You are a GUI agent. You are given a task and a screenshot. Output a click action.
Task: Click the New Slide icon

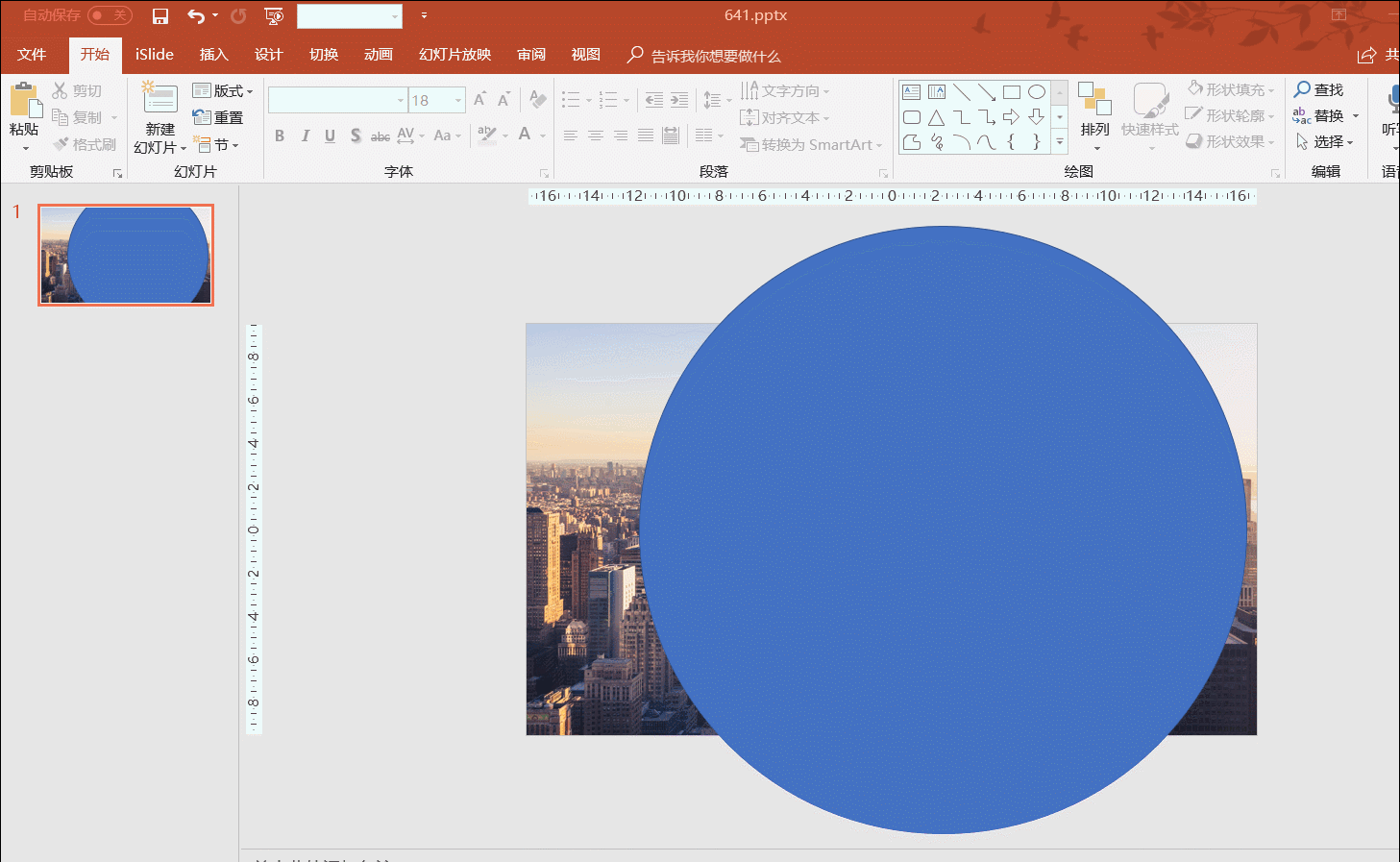pyautogui.click(x=160, y=99)
